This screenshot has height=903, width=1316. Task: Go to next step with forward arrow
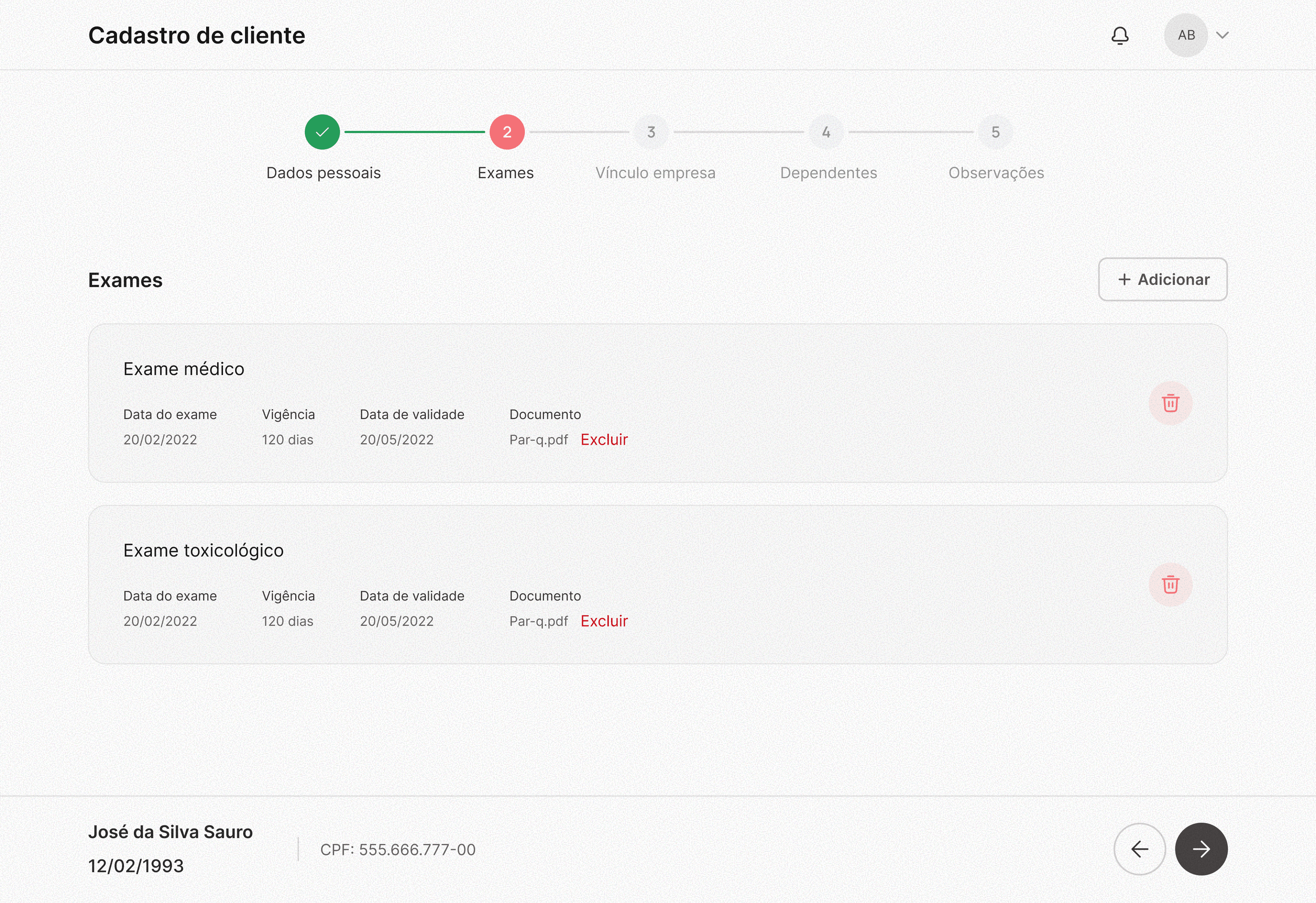coord(1201,849)
